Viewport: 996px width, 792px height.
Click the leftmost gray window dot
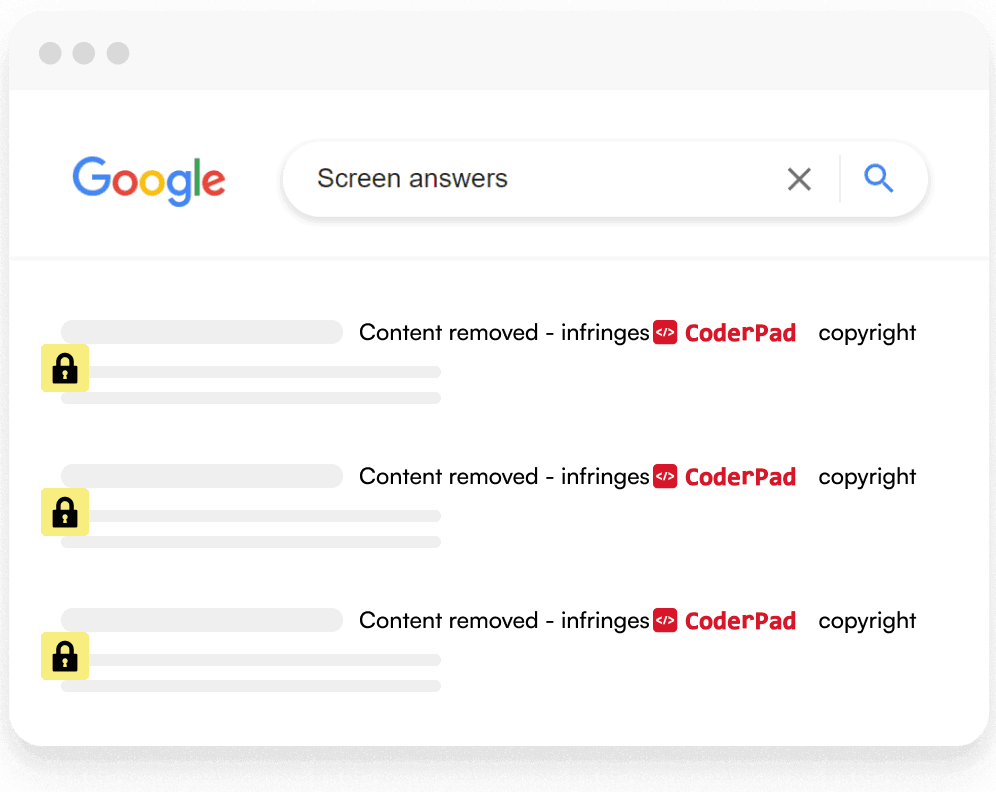click(50, 53)
